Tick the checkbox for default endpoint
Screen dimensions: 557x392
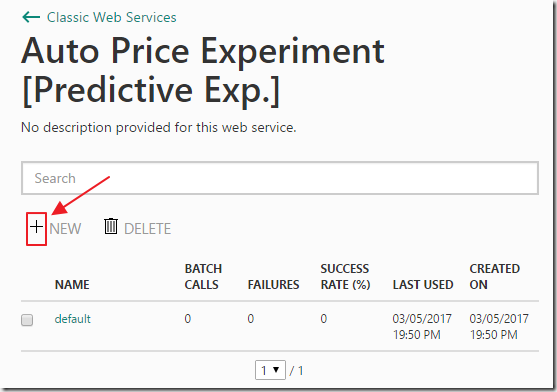(x=27, y=320)
